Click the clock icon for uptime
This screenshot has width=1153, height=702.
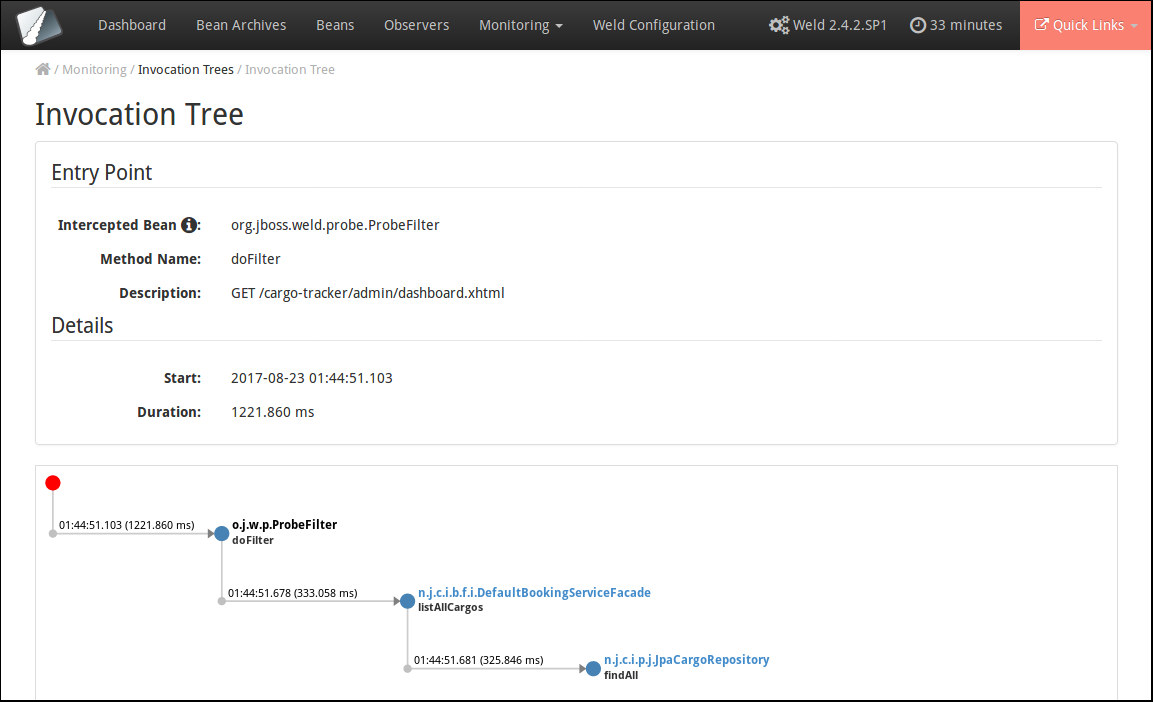coord(917,25)
